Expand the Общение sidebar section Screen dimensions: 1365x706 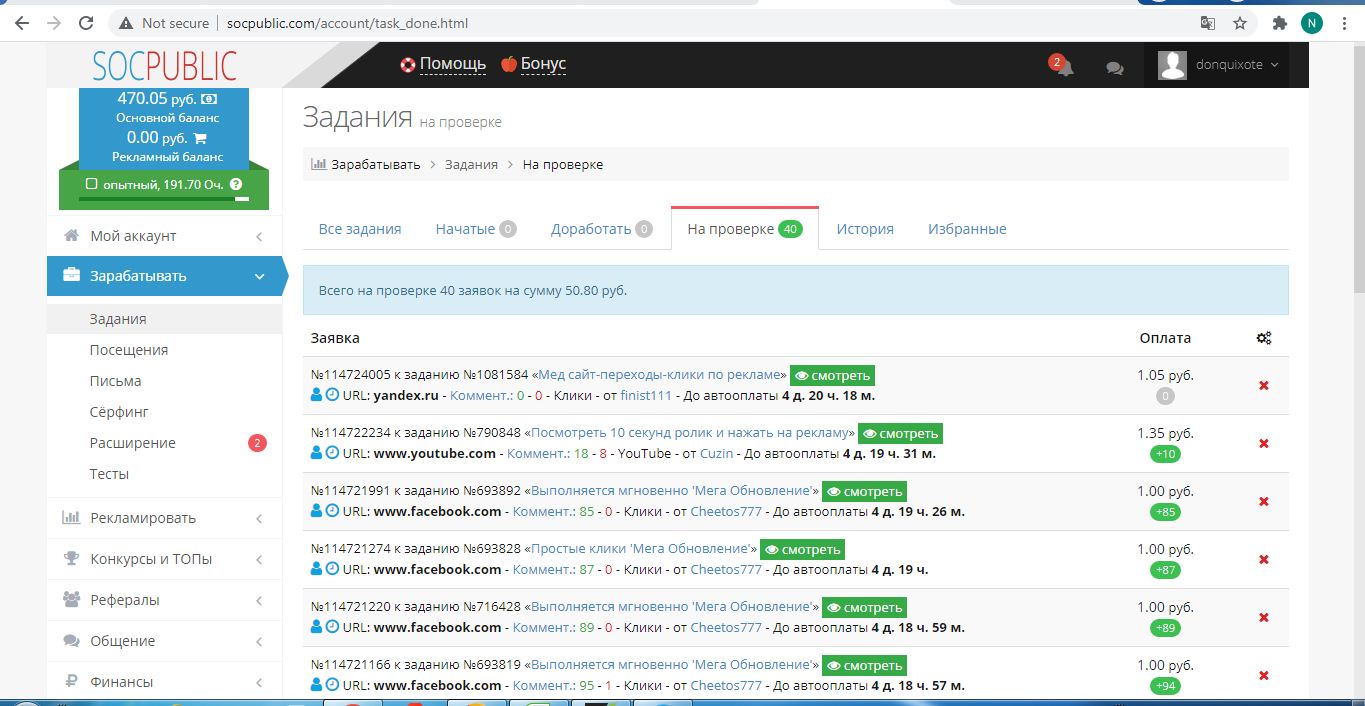[164, 641]
